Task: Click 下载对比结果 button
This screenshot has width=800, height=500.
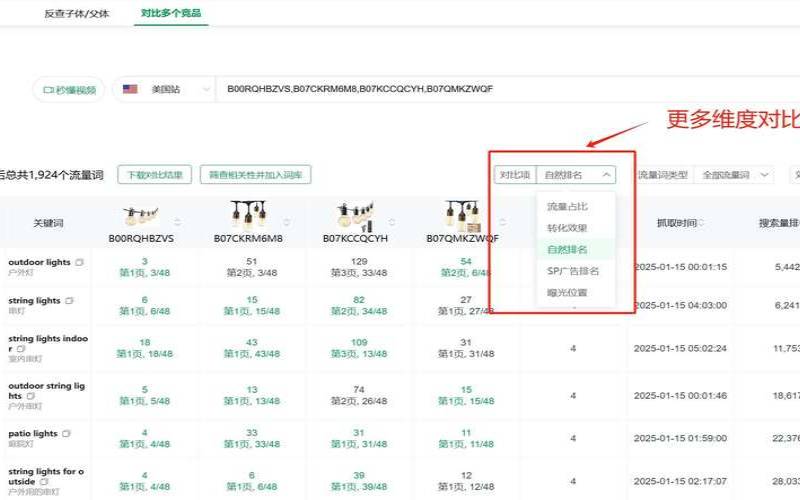Action: pos(155,174)
